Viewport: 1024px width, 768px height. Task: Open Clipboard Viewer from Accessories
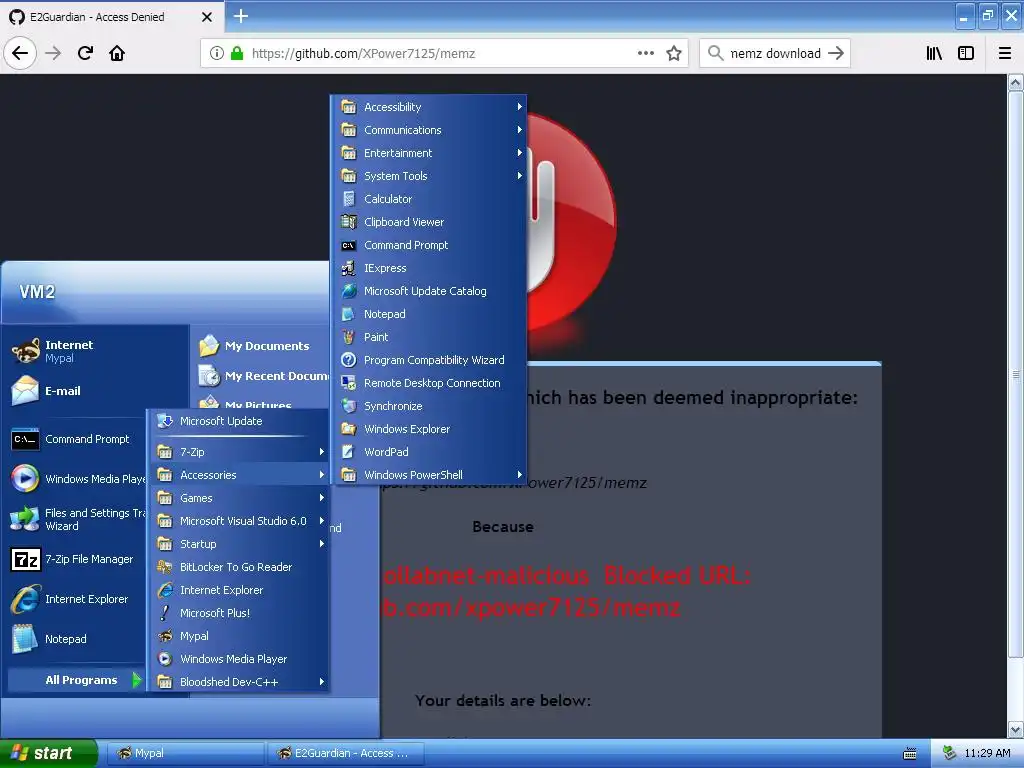[429, 222]
